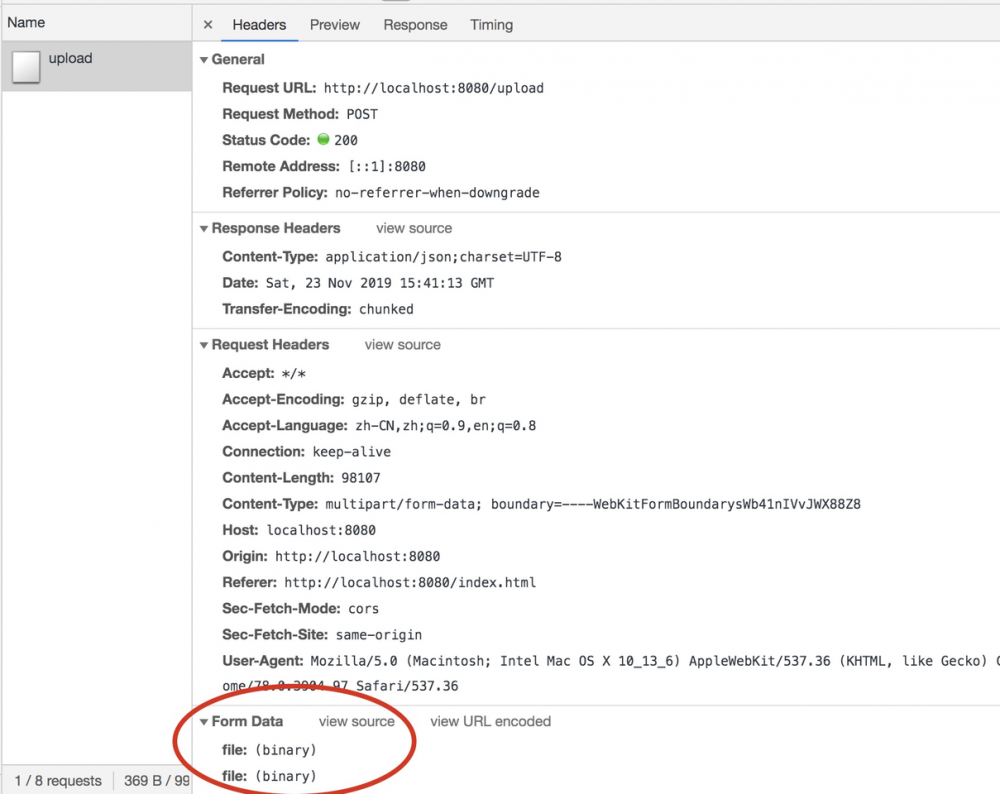1000x794 pixels.
Task: View source of Request Headers
Action: (x=402, y=344)
